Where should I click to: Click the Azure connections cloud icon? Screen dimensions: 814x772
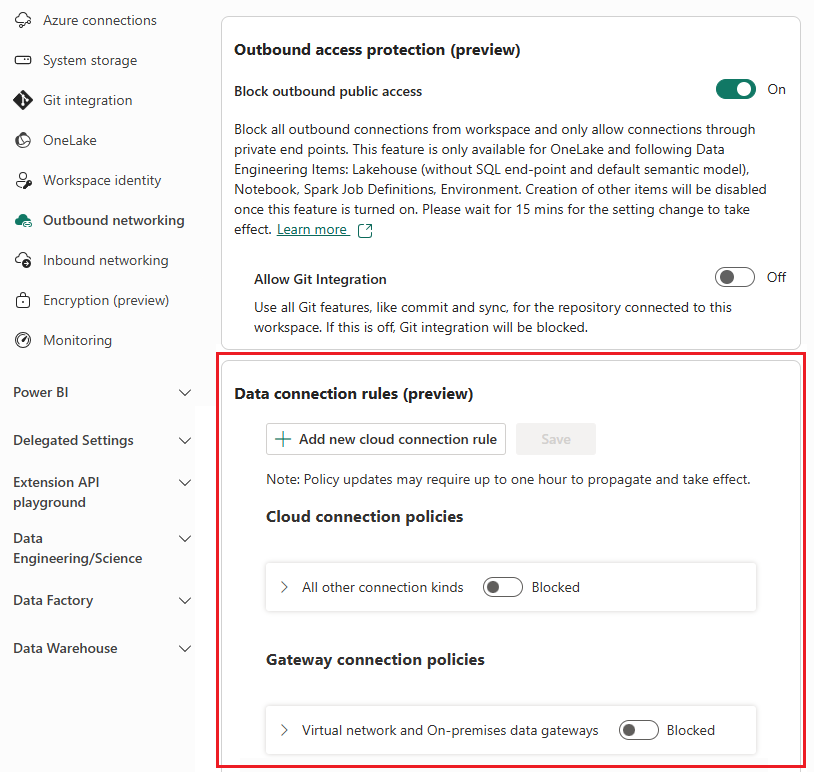point(23,20)
